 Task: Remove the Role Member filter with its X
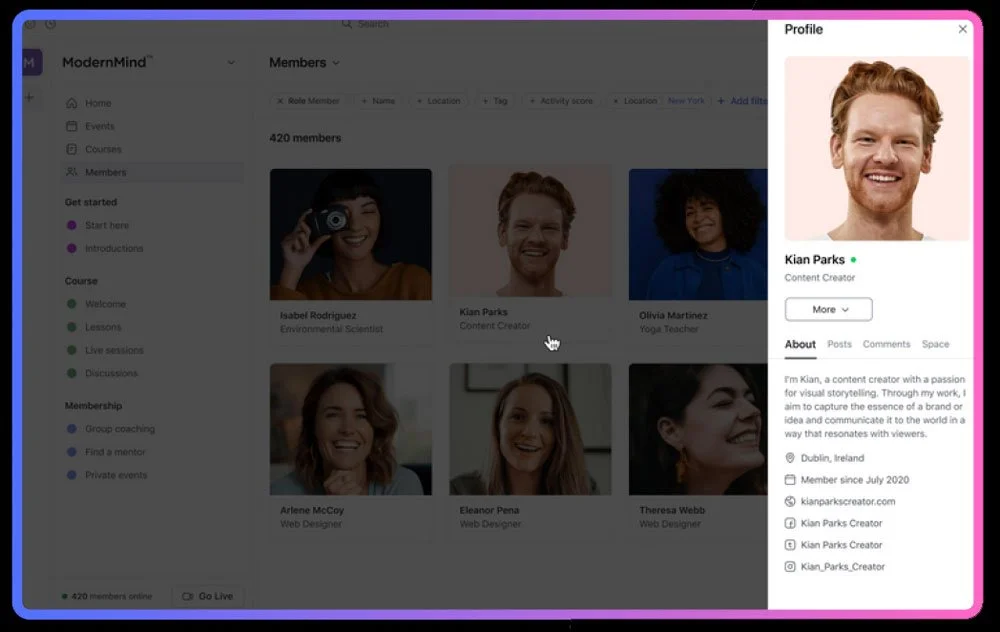(x=280, y=101)
